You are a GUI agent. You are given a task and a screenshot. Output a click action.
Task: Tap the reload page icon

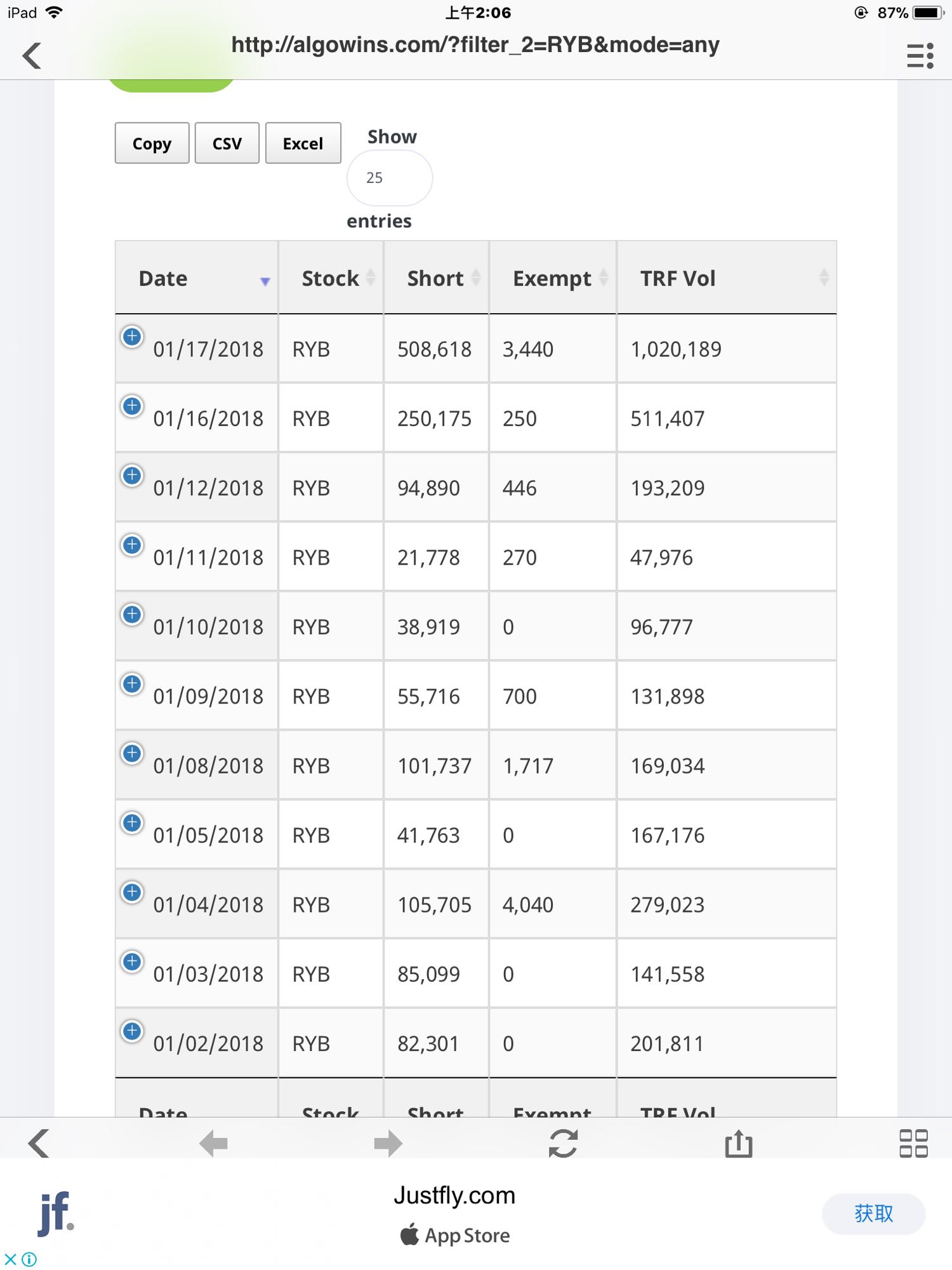tap(563, 1144)
